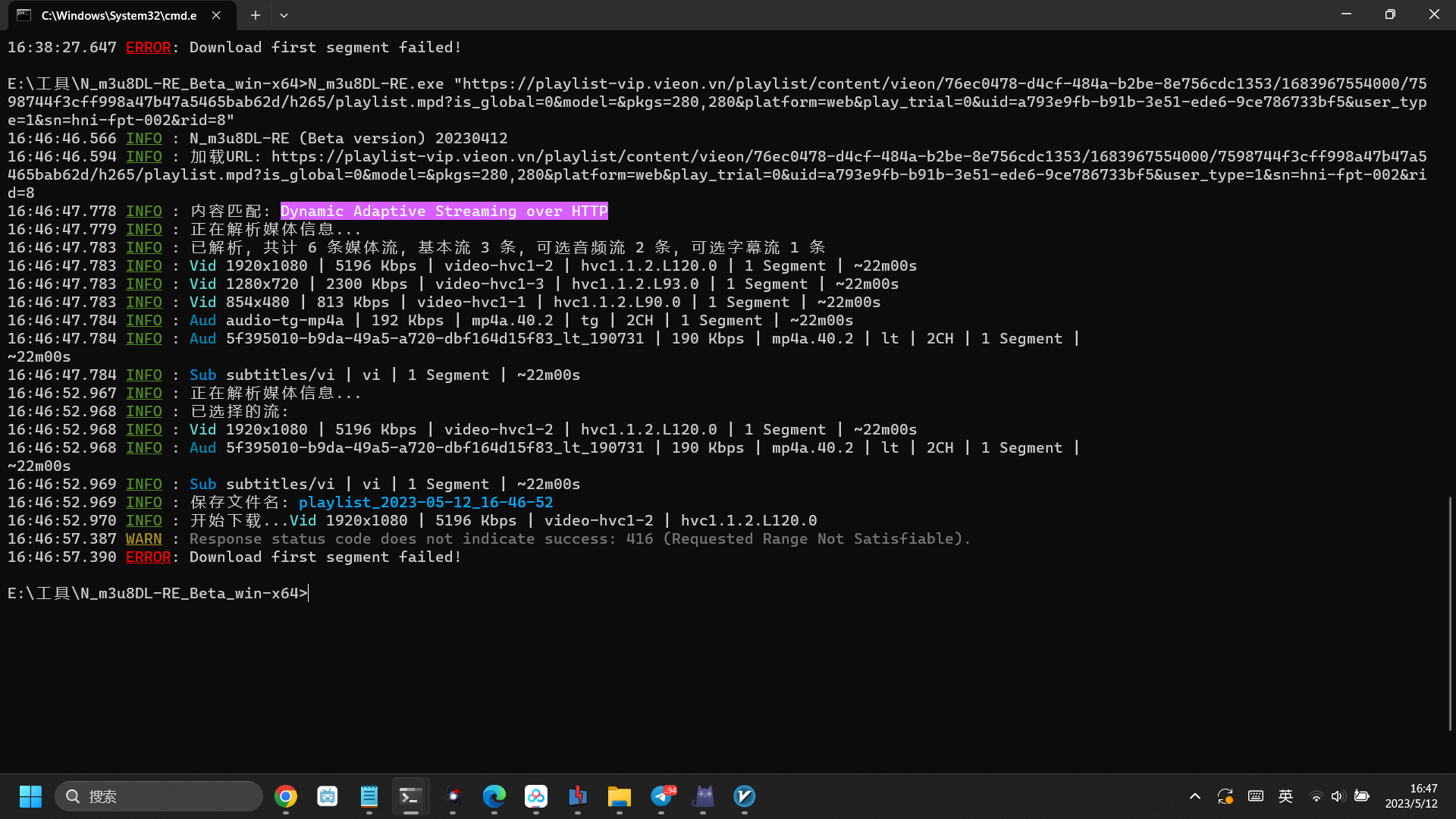The image size is (1456, 819).
Task: Open battery status tray icon
Action: pos(1362,796)
